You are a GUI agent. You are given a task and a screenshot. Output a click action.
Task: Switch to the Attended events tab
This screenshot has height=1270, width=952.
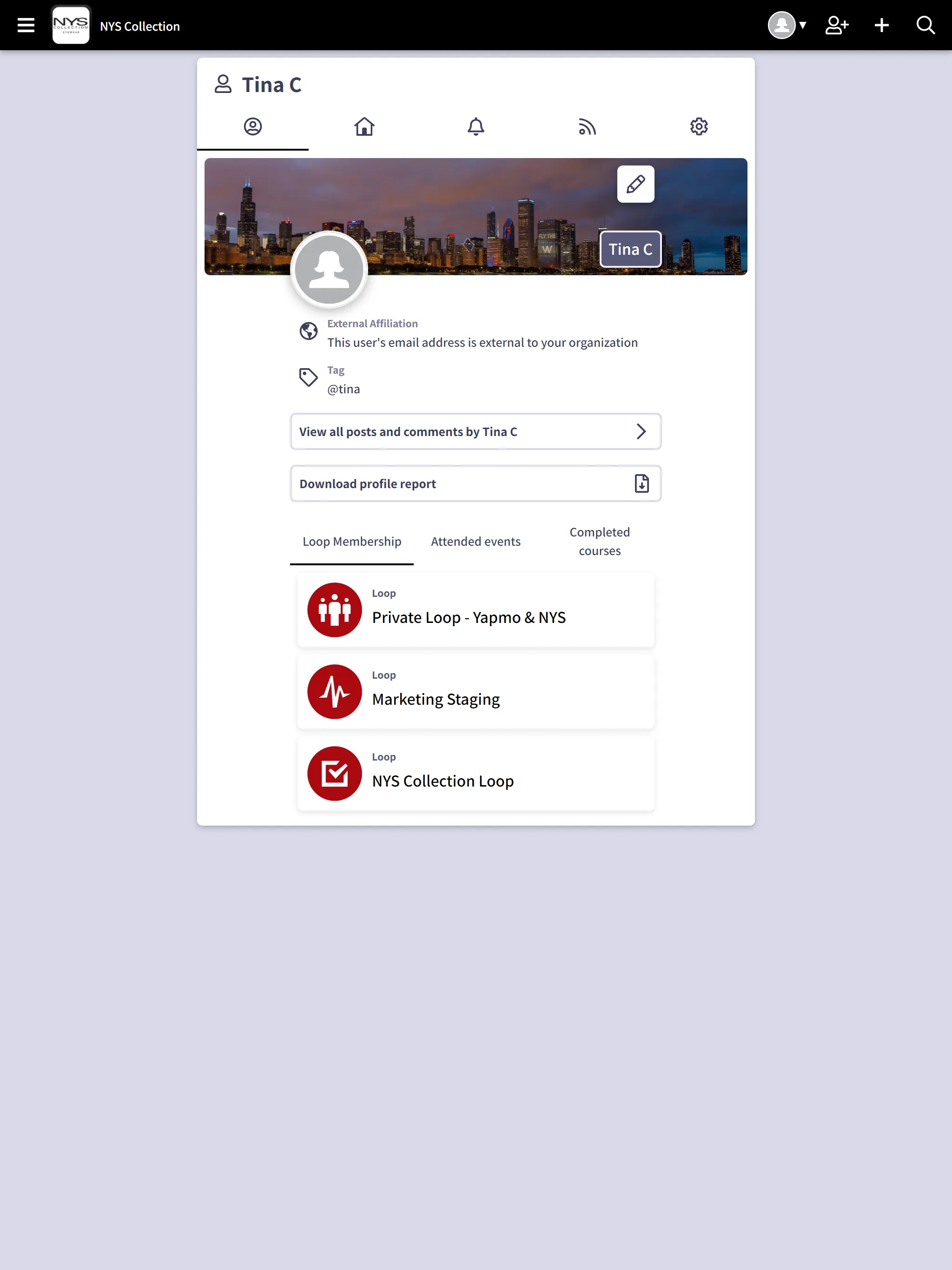pyautogui.click(x=475, y=541)
